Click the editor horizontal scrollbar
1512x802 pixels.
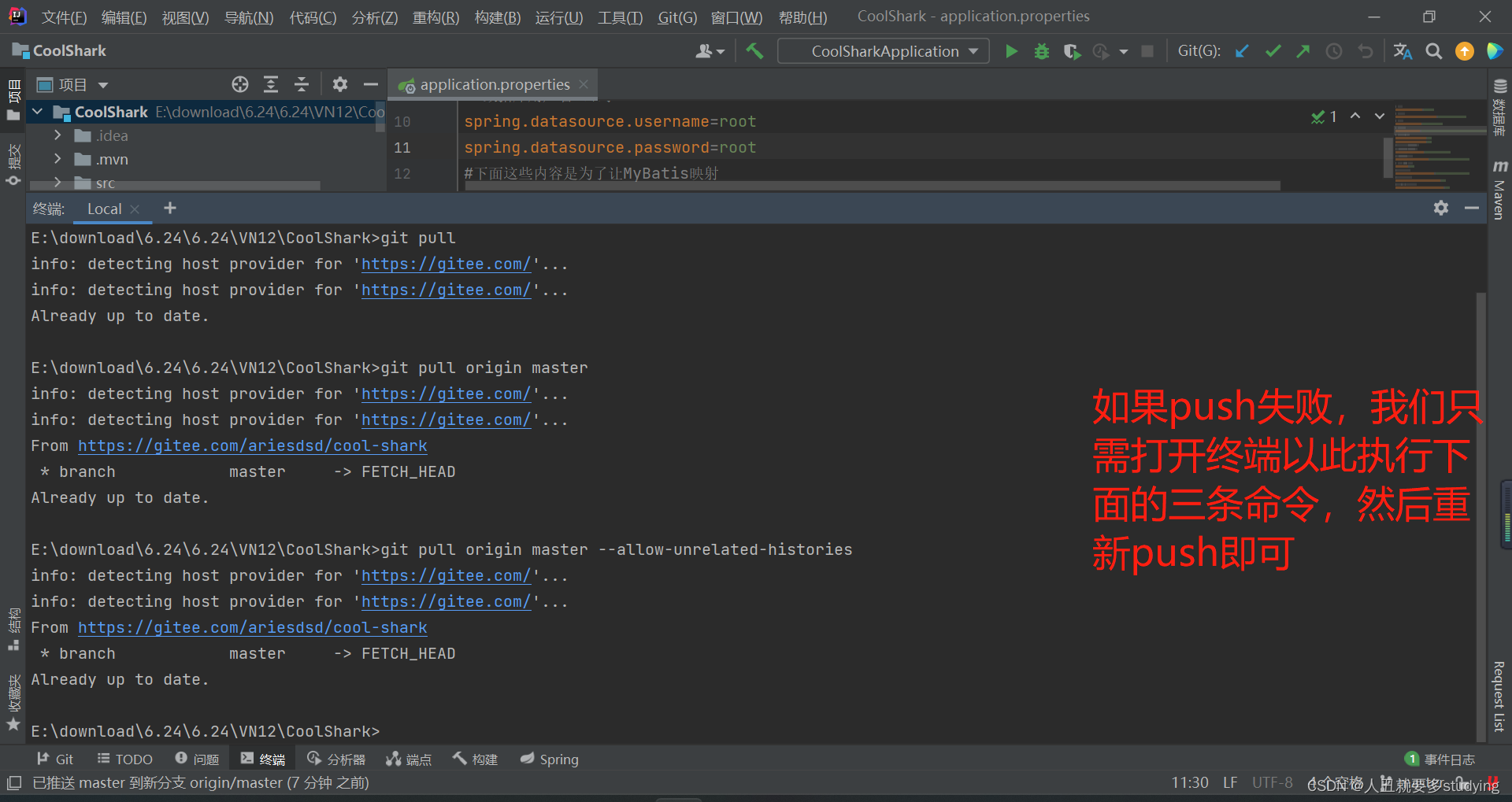click(873, 186)
